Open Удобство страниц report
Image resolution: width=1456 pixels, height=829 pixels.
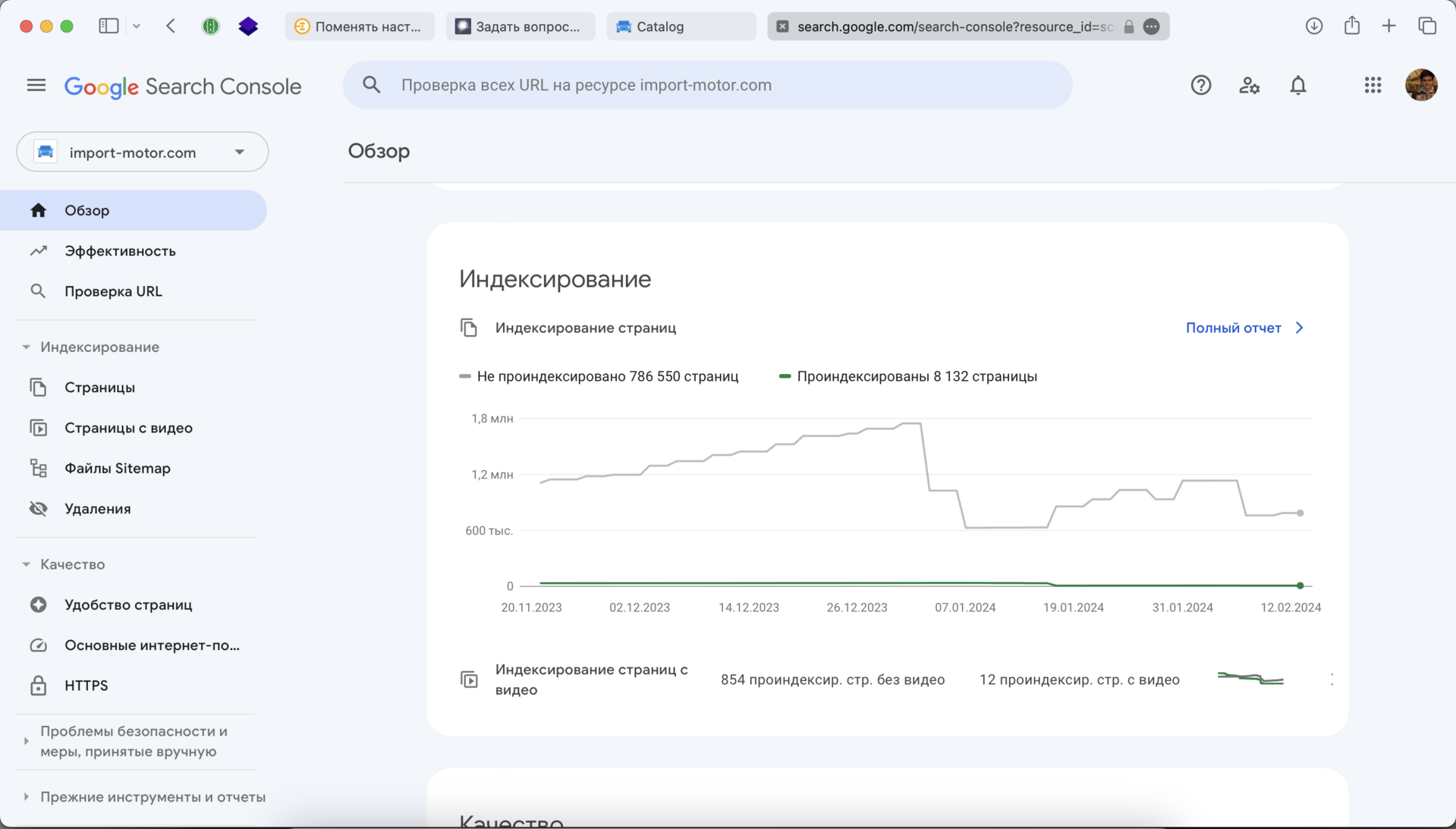134,604
